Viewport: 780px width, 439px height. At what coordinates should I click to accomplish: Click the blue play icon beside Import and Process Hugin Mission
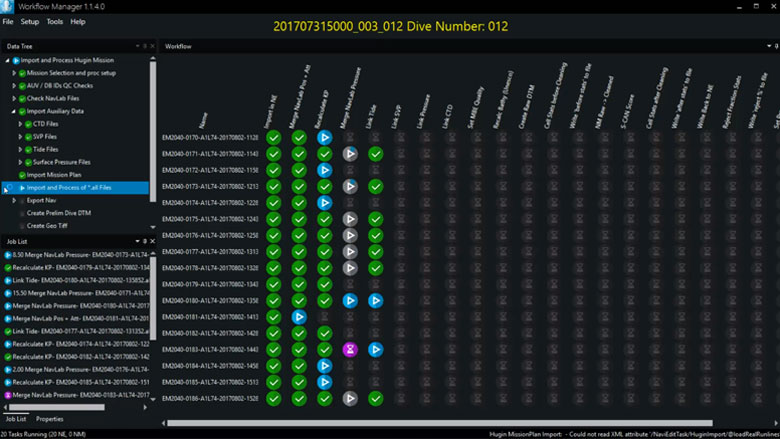pyautogui.click(x=16, y=61)
